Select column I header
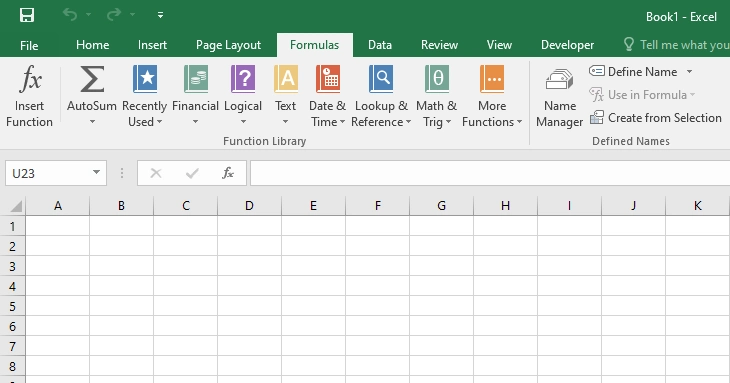Image resolution: width=730 pixels, height=383 pixels. 569,206
